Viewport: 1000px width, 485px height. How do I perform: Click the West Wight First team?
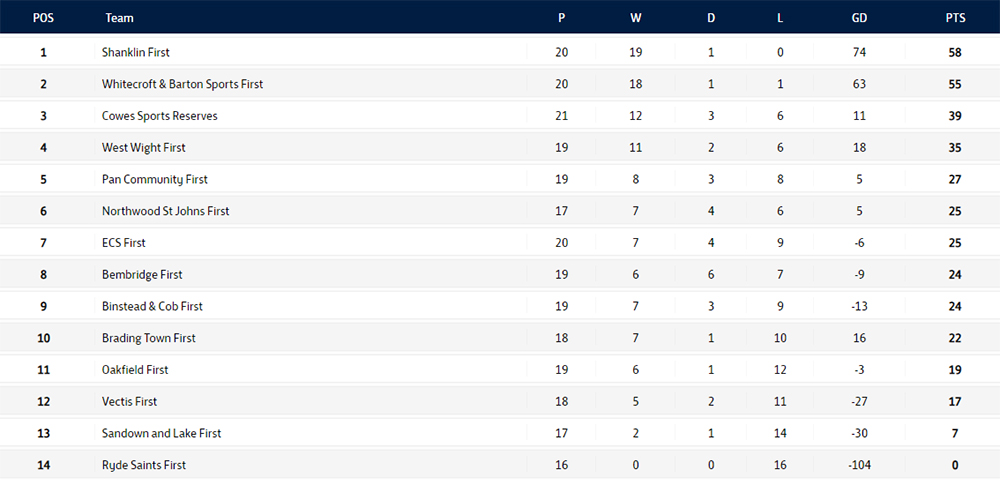[x=143, y=147]
